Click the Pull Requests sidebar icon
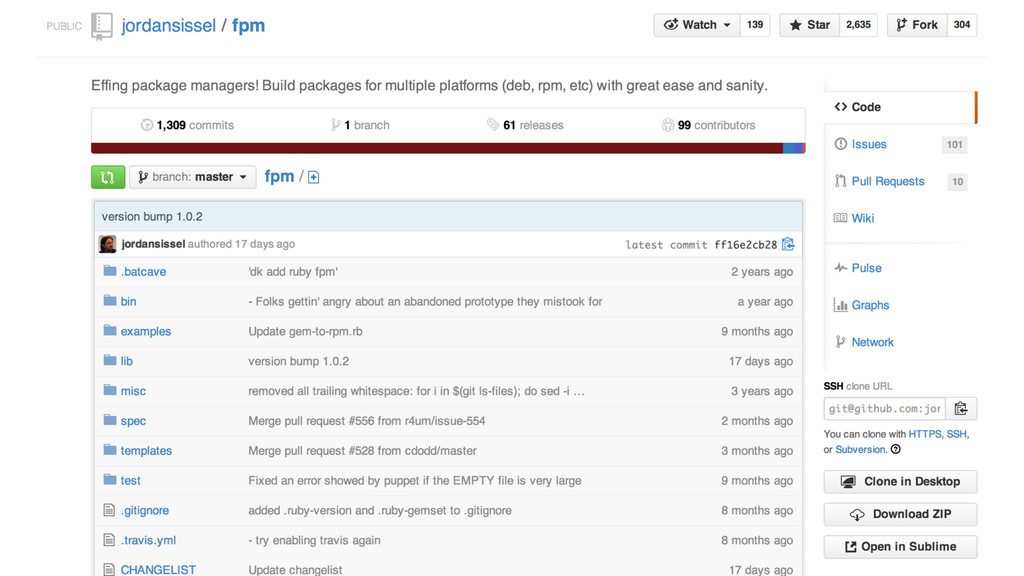The image size is (1024, 576). point(840,181)
